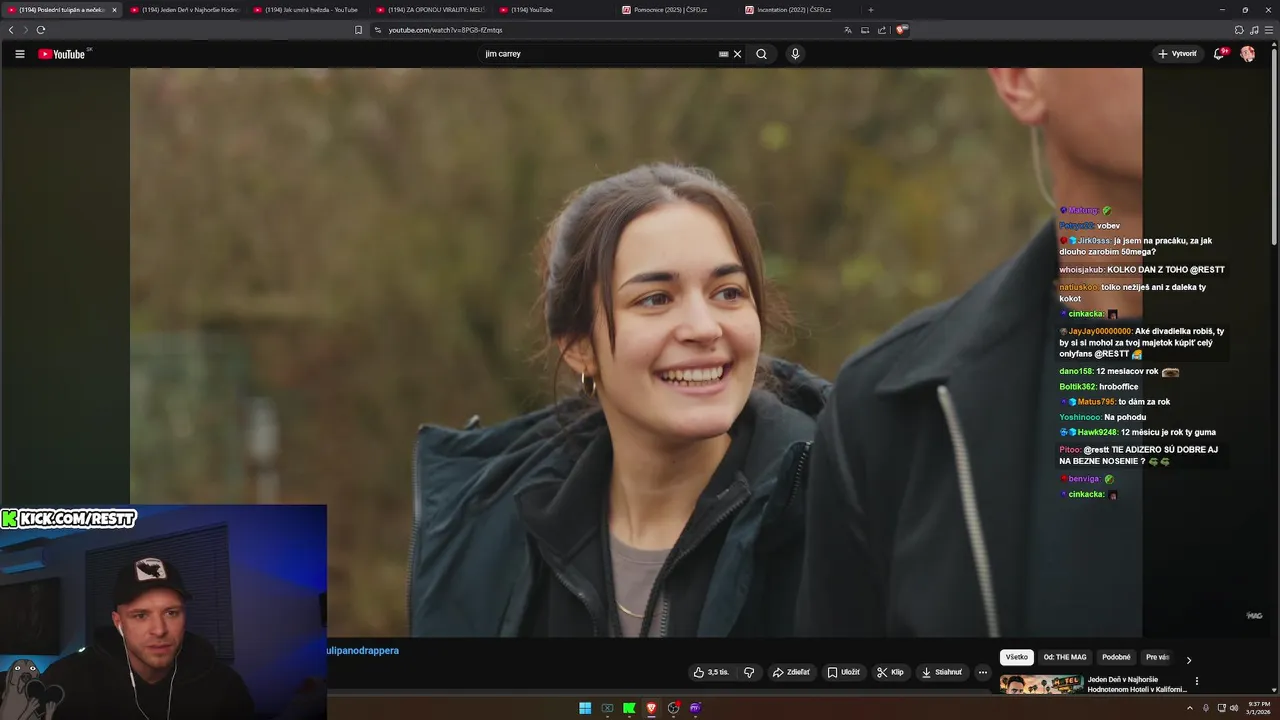Switch to the Pomocnice (2025) ČSFD tab
Image resolution: width=1280 pixels, height=720 pixels.
tap(676, 10)
